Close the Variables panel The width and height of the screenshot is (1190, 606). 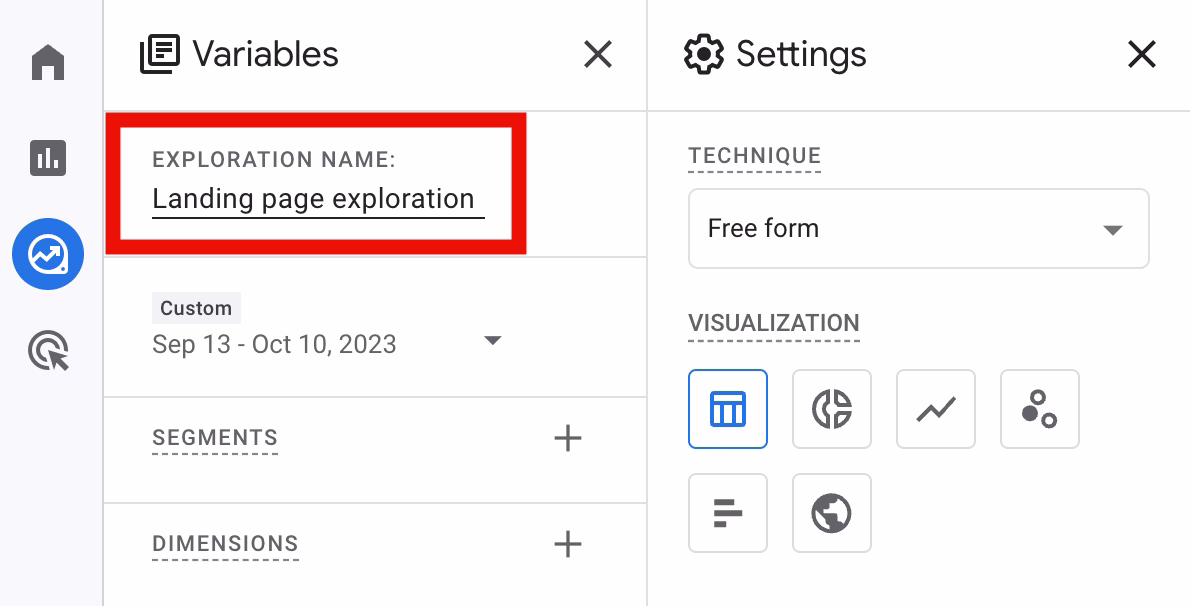(x=597, y=55)
